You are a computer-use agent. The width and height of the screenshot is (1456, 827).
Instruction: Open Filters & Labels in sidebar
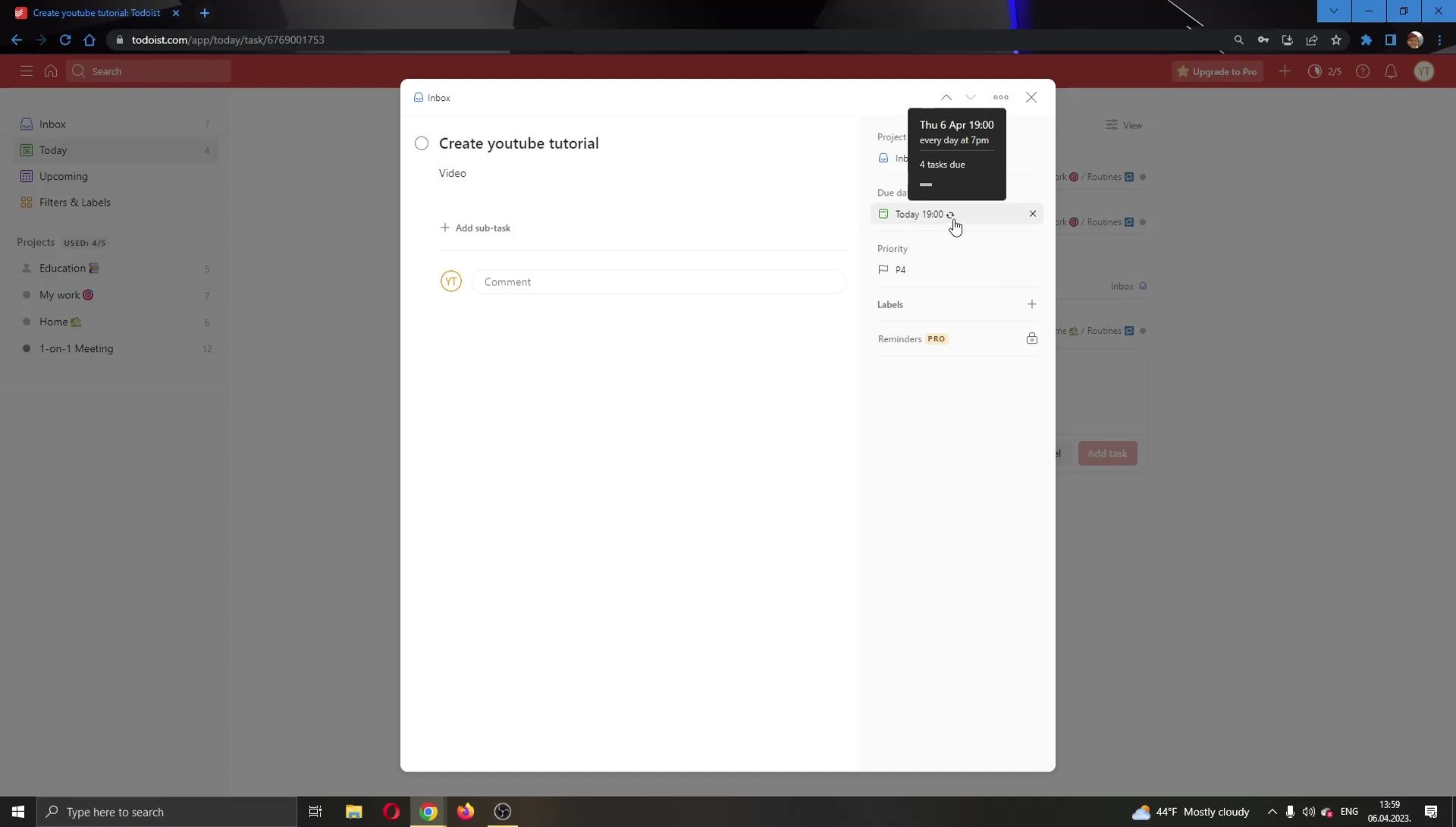tap(115, 203)
